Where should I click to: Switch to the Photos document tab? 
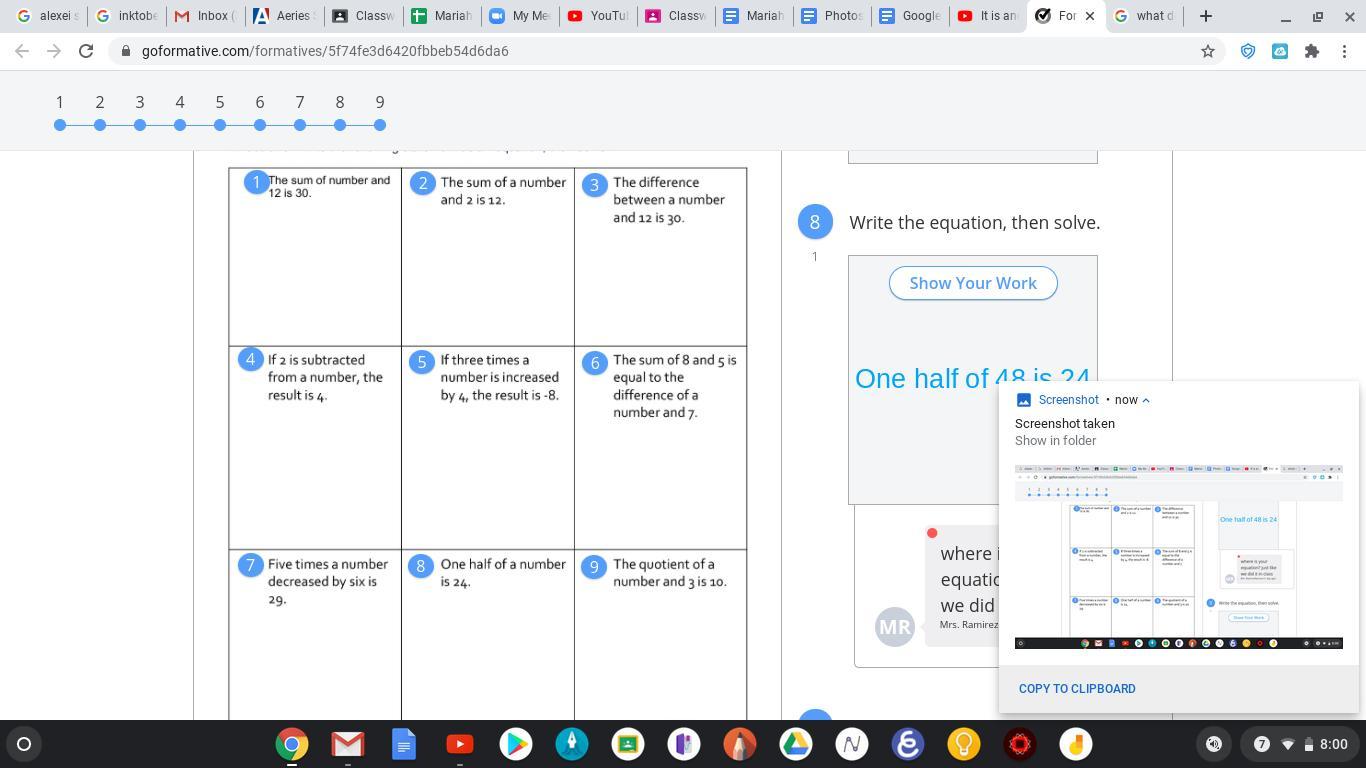[833, 16]
